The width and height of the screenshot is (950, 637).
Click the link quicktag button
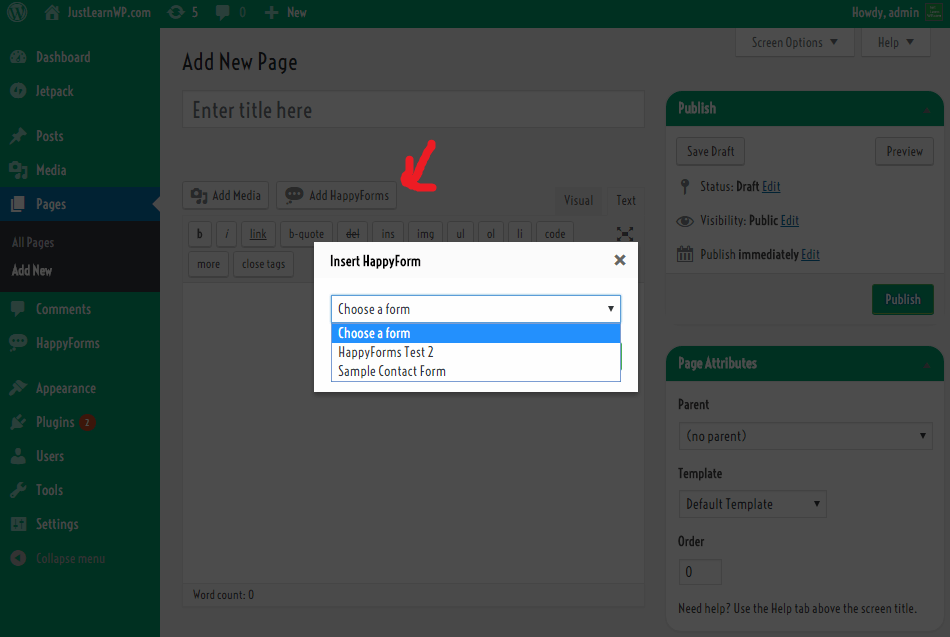tap(258, 234)
